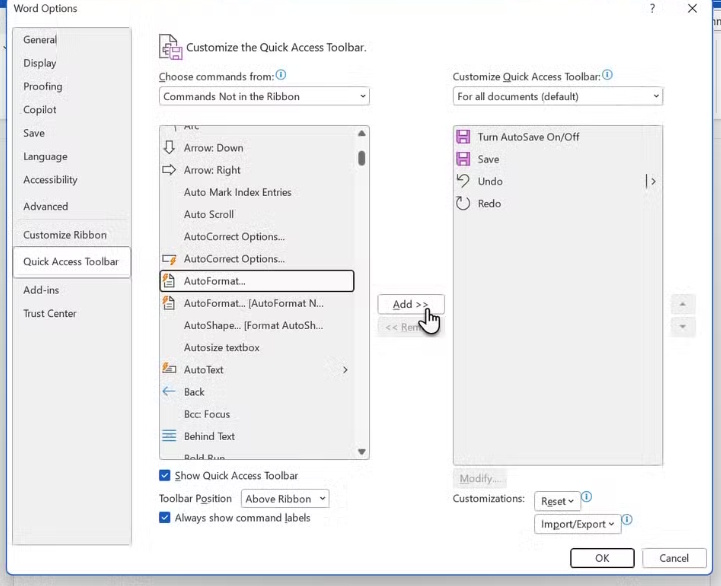Click the lightning-bolt AutoCorrect Options icon
721x586 pixels.
pyautogui.click(x=169, y=259)
